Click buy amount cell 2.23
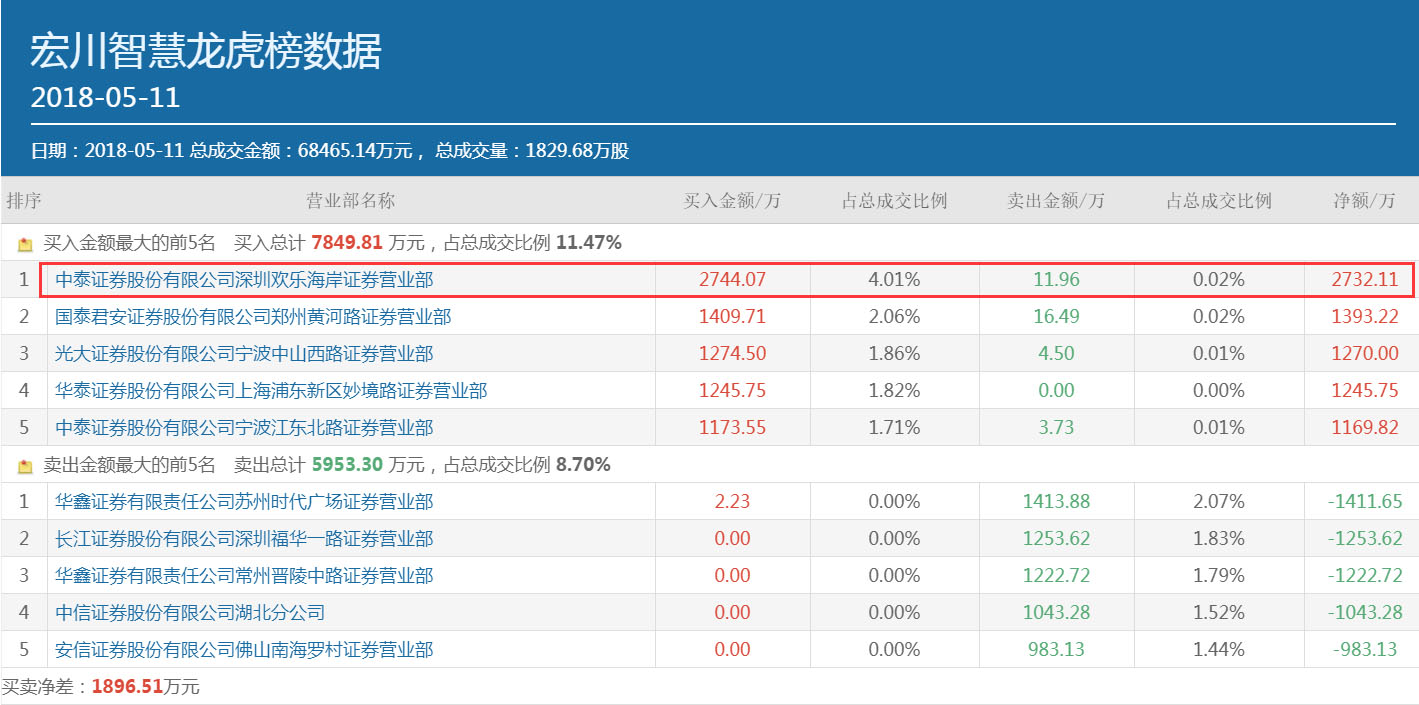The height and width of the screenshot is (705, 1419). point(732,502)
